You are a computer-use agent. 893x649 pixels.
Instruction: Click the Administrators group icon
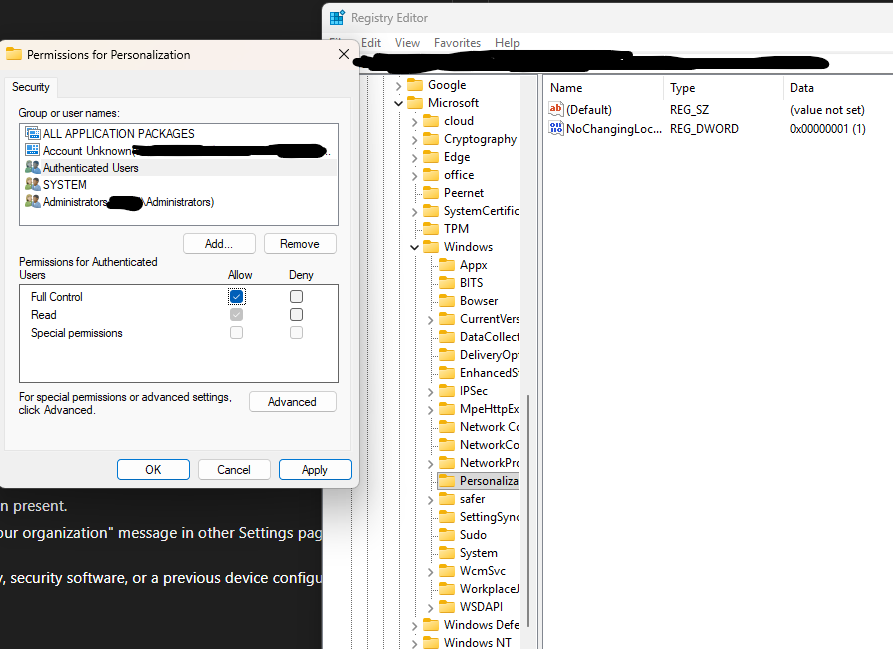(x=32, y=202)
